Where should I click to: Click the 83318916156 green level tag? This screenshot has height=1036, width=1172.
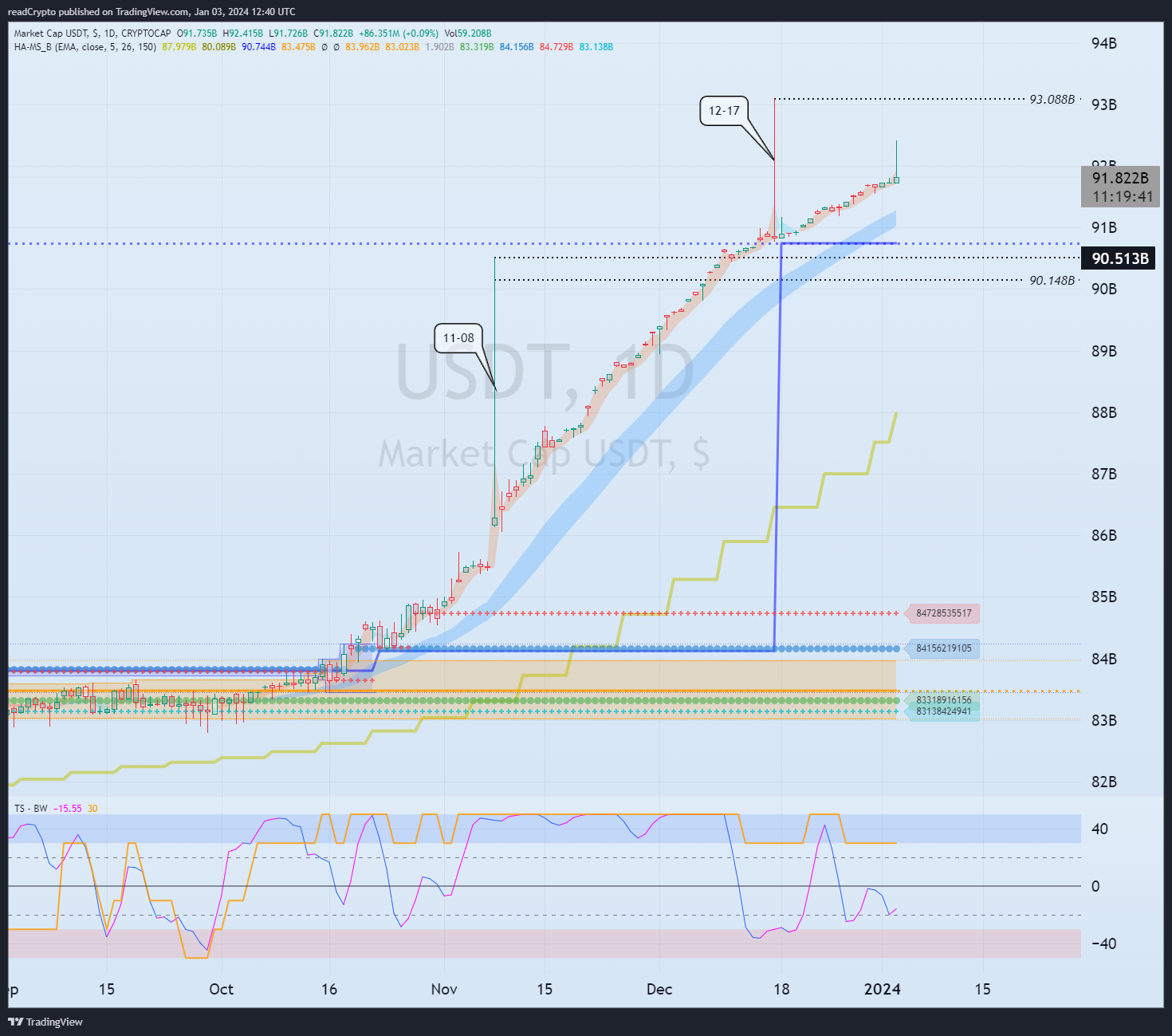pos(944,700)
